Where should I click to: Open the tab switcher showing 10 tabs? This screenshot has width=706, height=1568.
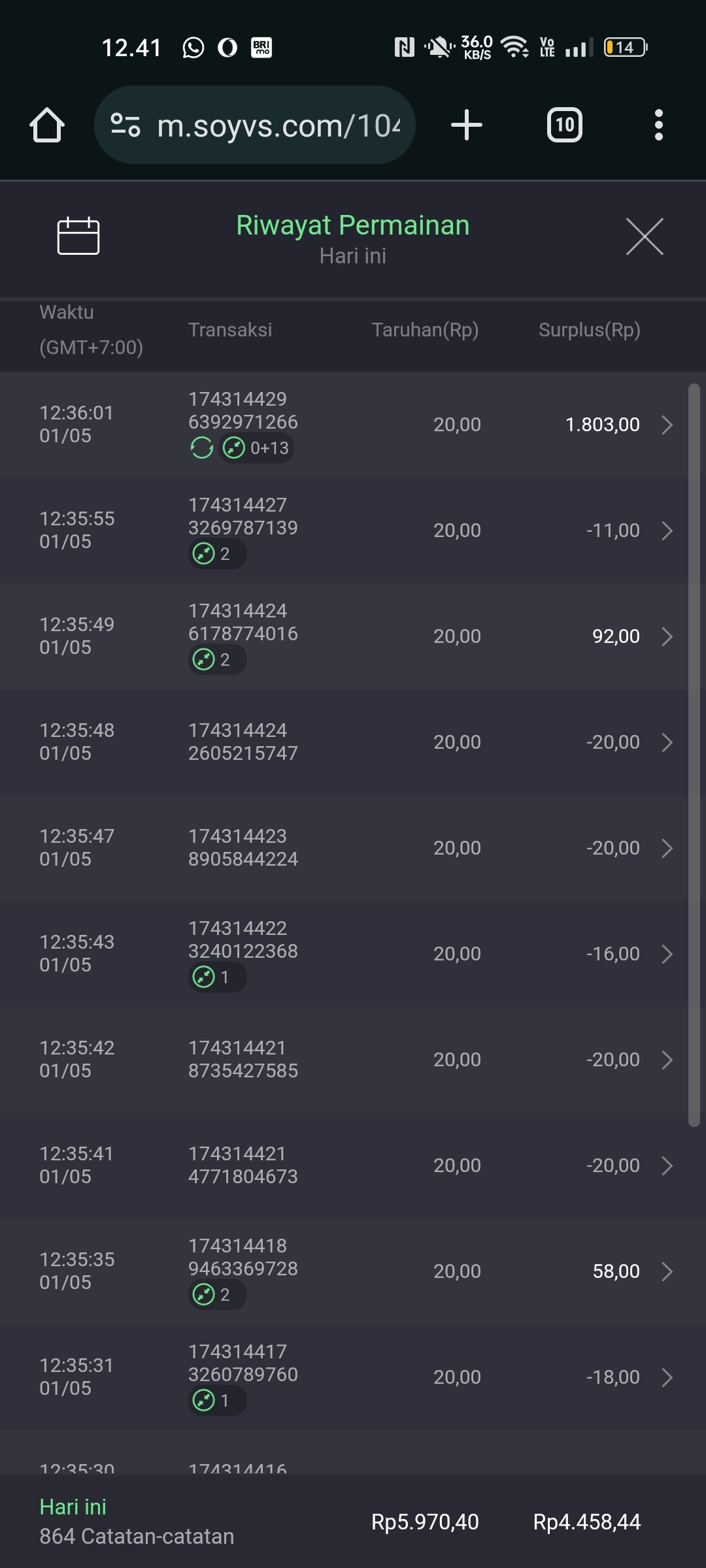[564, 125]
